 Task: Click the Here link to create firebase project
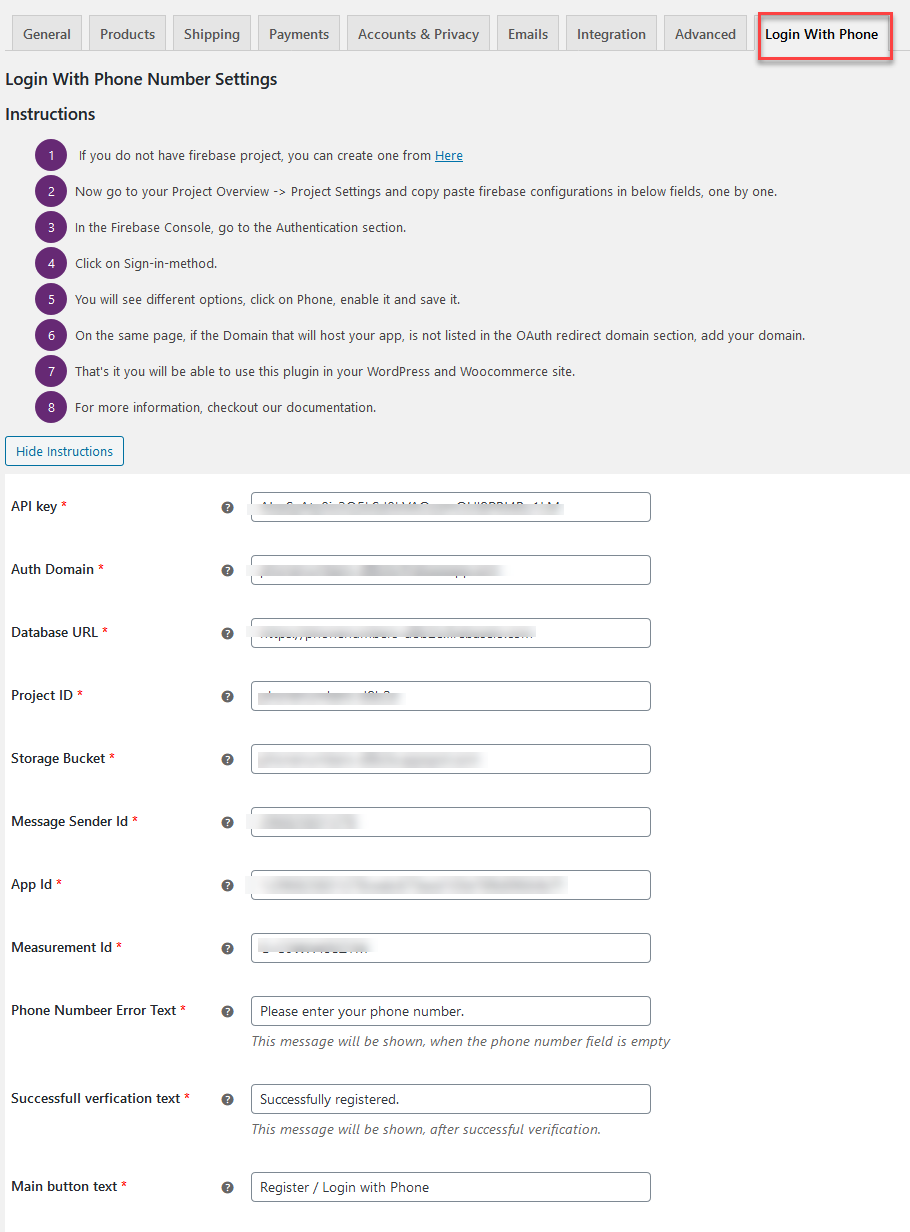pos(448,155)
